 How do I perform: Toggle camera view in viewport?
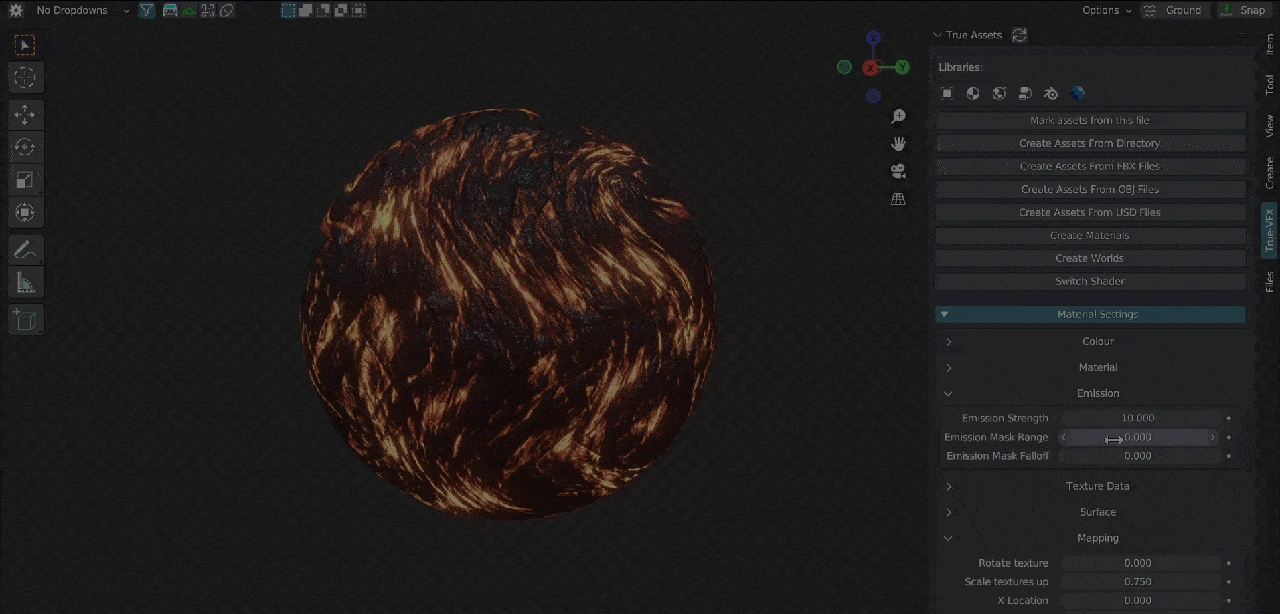coord(898,171)
